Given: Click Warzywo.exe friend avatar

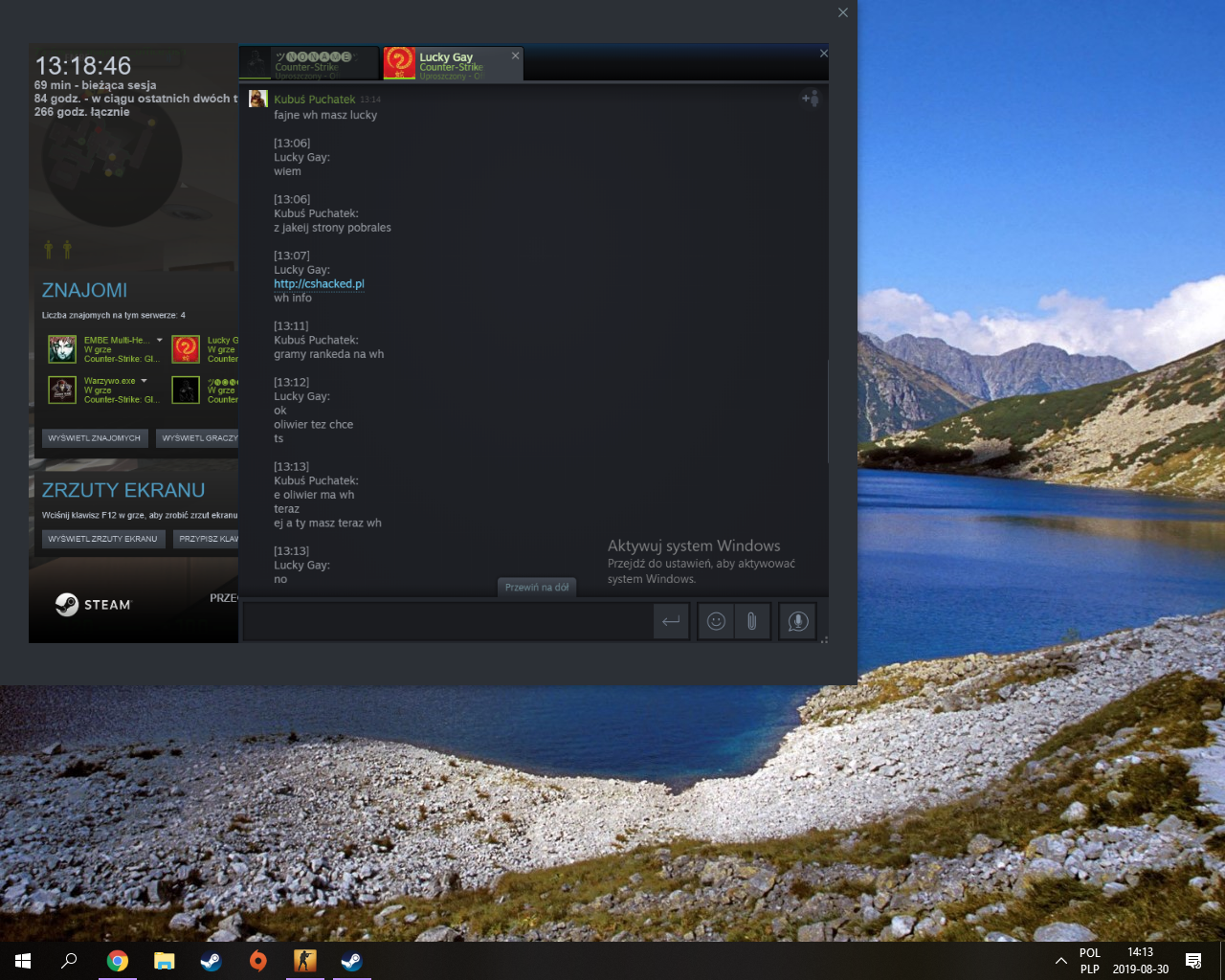Looking at the screenshot, I should 62,390.
